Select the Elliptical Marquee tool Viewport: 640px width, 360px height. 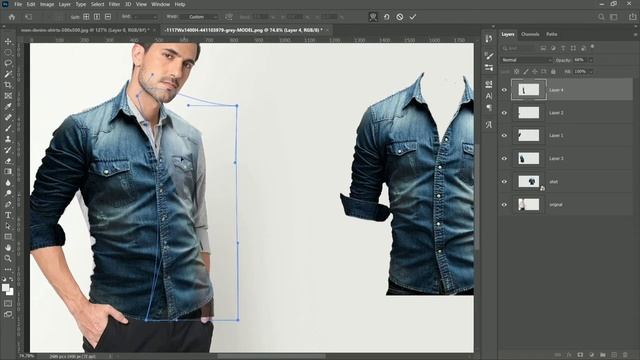[x=8, y=53]
